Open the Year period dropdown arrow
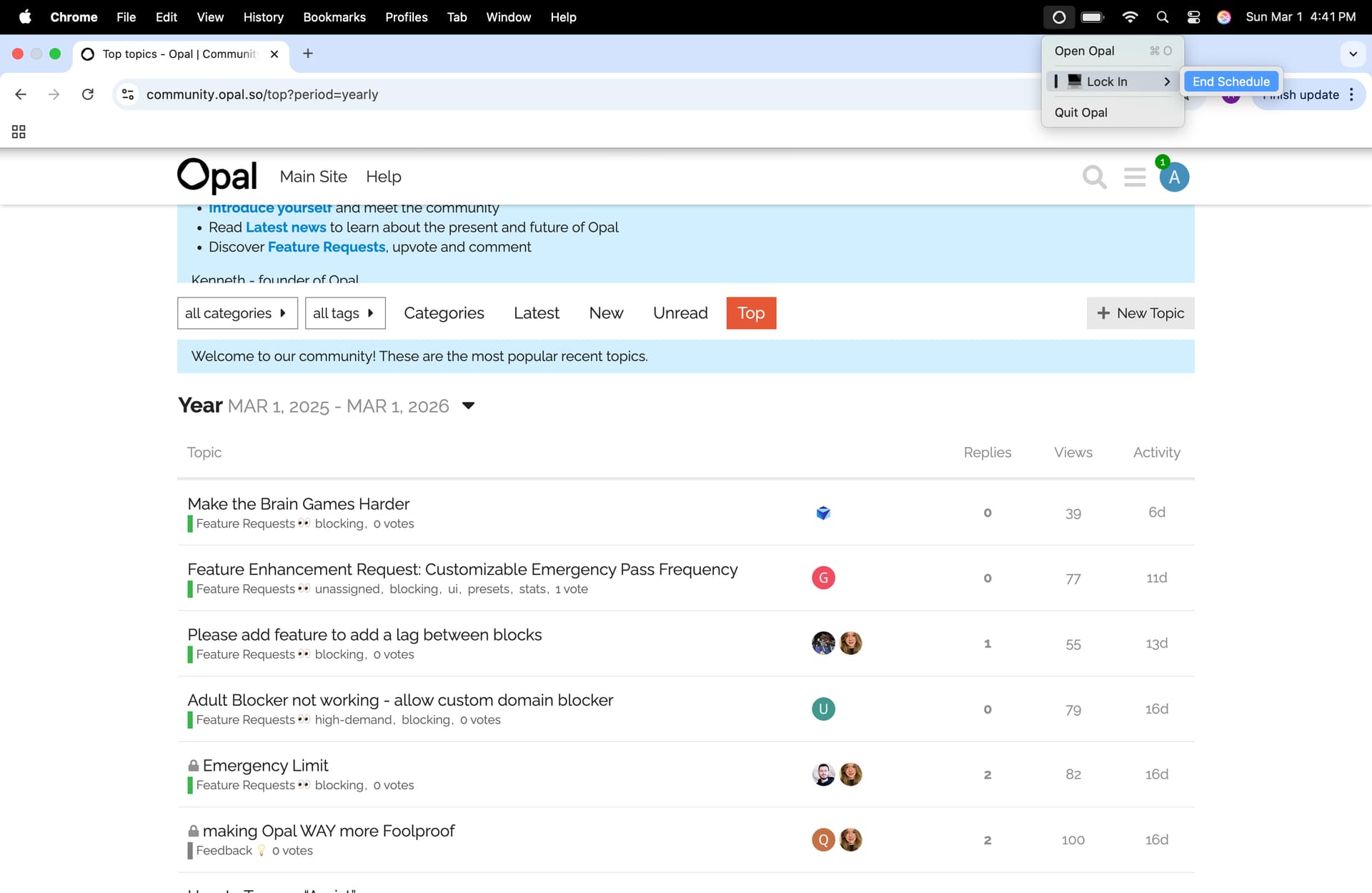The height and width of the screenshot is (893, 1372). click(468, 405)
